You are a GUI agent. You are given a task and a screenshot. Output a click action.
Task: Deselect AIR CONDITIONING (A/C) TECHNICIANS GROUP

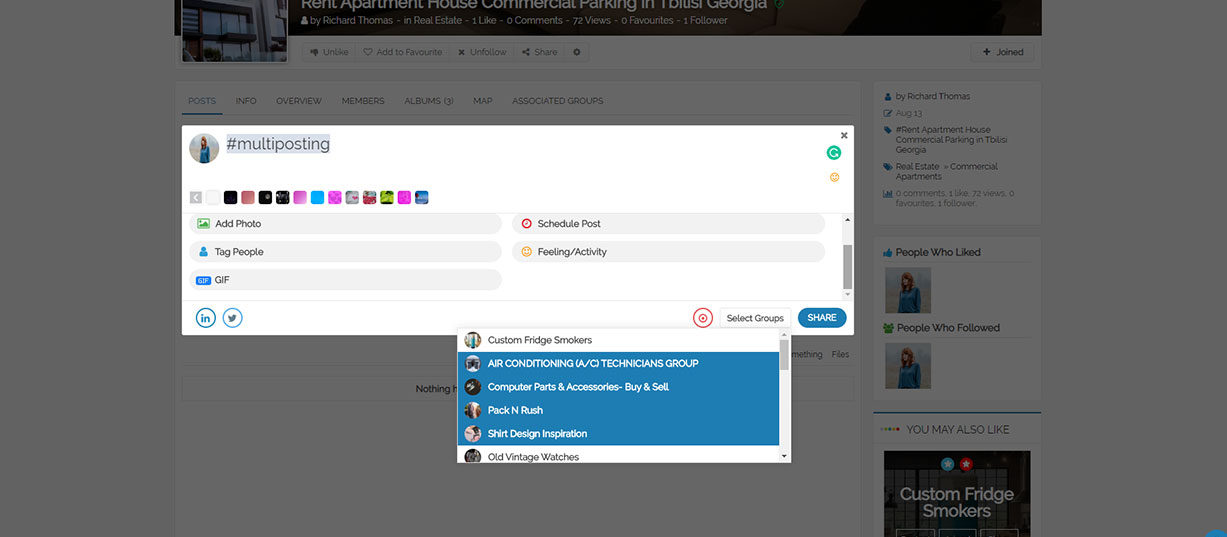pos(592,363)
